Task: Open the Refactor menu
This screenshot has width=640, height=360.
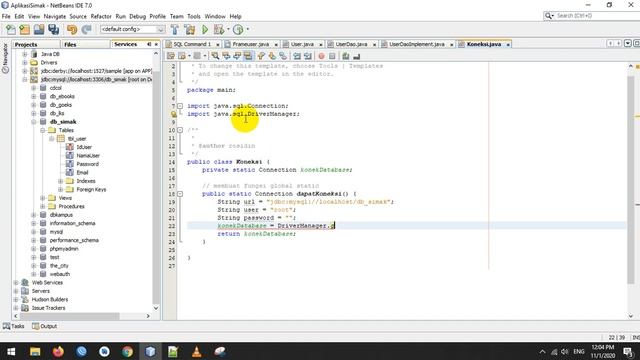Action: (101, 16)
